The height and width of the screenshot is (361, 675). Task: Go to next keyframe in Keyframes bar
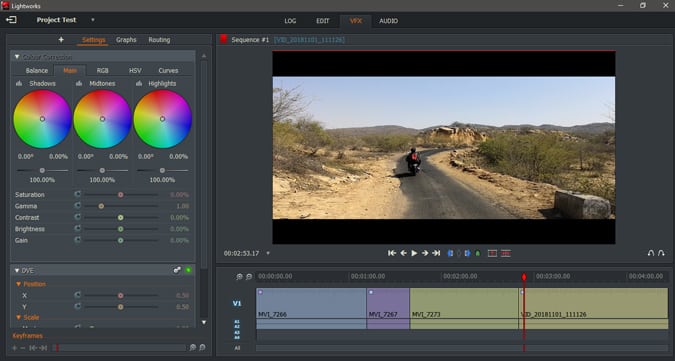pyautogui.click(x=43, y=348)
